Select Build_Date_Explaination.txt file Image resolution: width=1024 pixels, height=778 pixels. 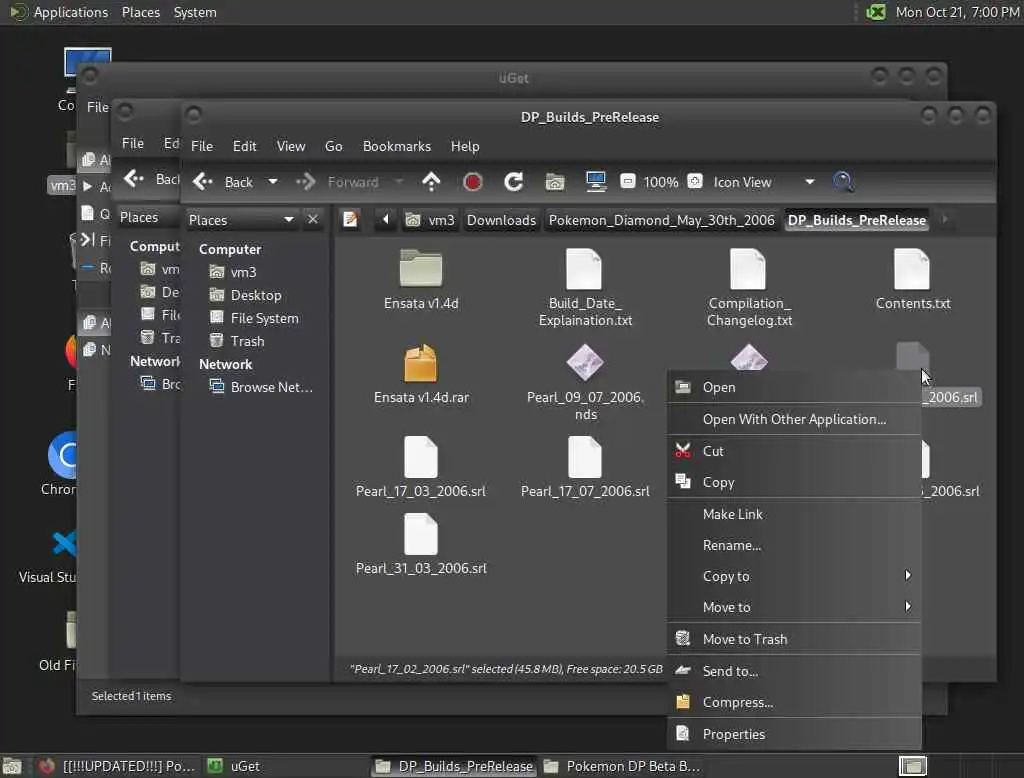585,287
